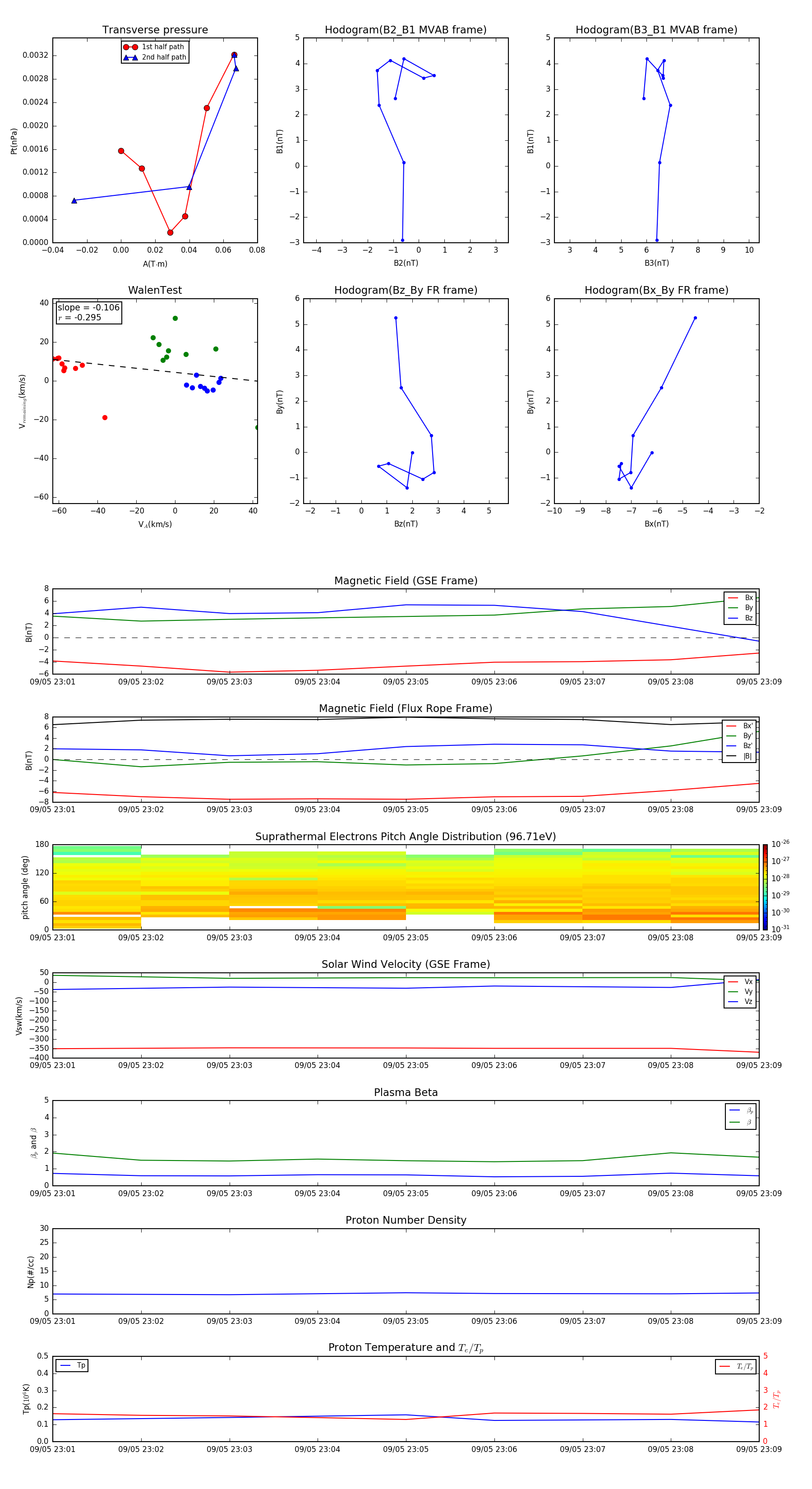This screenshot has height=1489, width=812.
Task: Select 'Vz' in the solar wind legend
Action: pos(740,1002)
